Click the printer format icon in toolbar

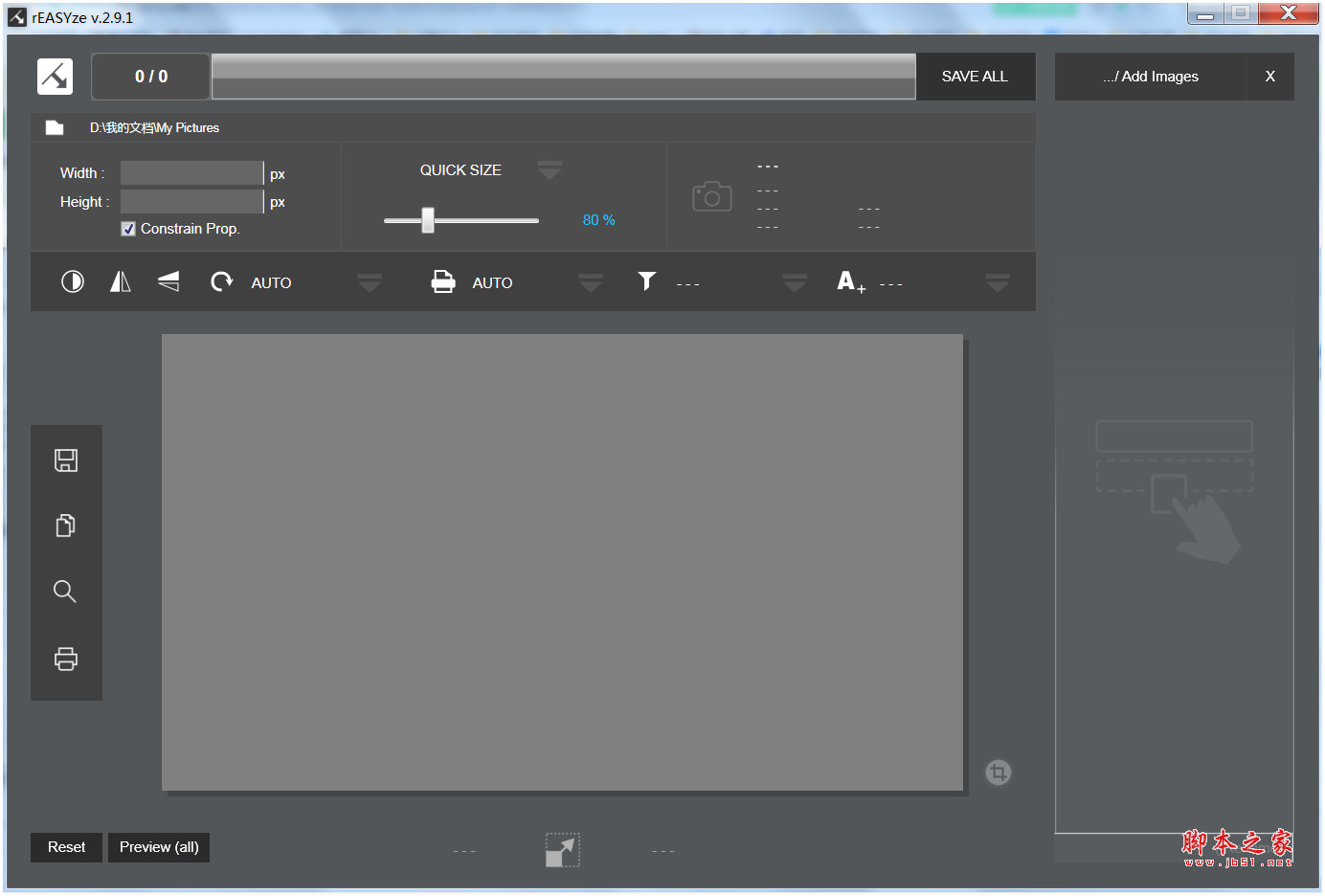443,281
